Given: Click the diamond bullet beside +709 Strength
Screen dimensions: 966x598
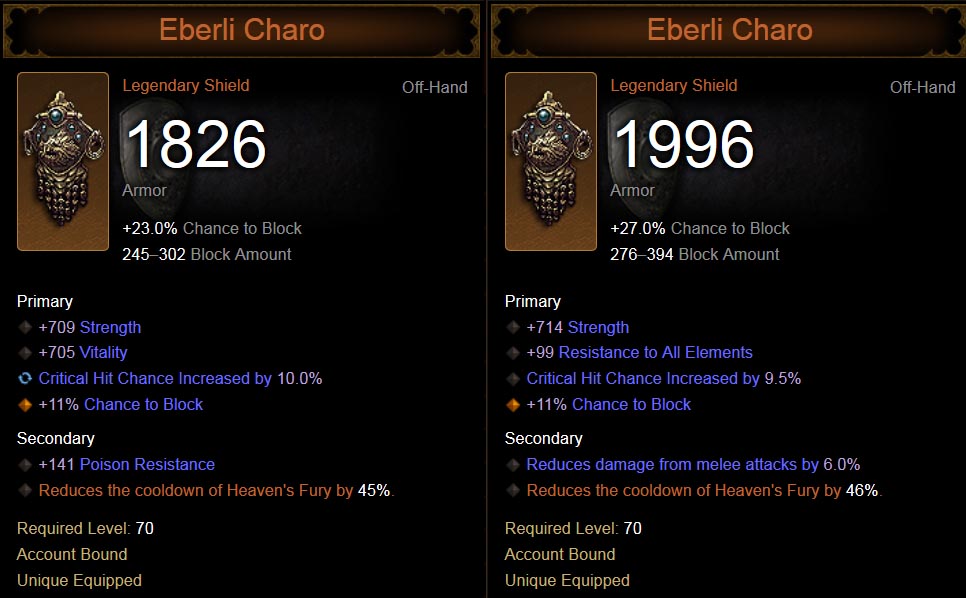Looking at the screenshot, I should (25, 327).
